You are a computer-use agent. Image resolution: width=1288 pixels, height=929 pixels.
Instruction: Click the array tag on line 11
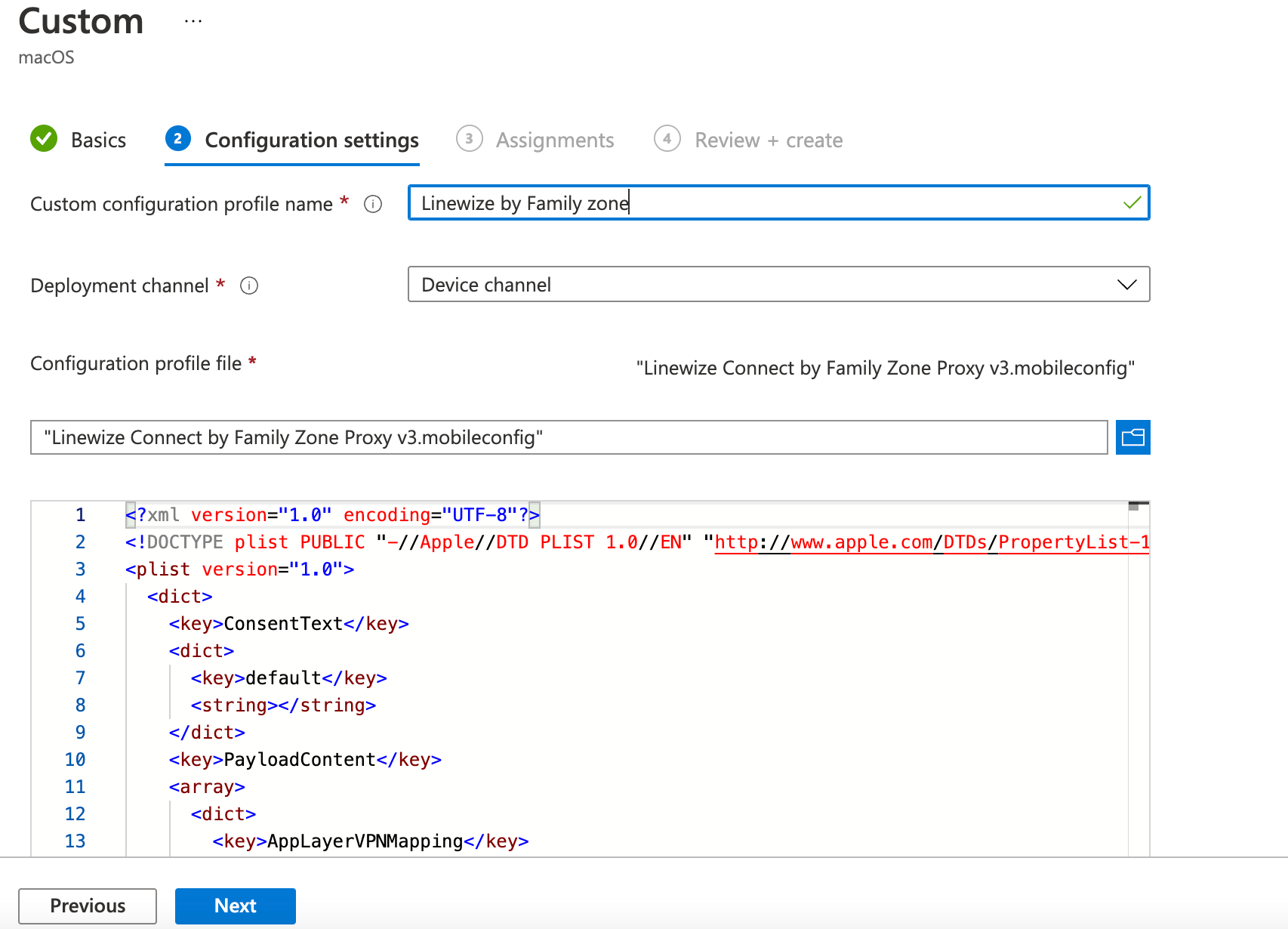tap(207, 787)
